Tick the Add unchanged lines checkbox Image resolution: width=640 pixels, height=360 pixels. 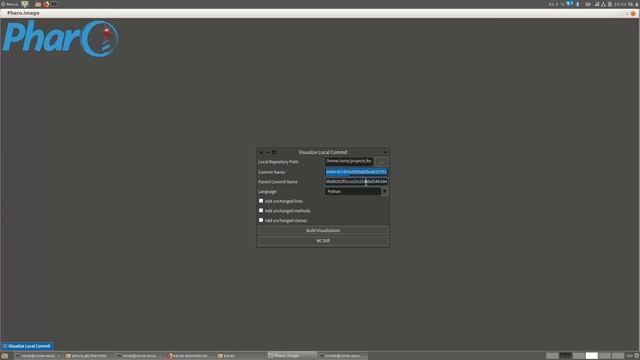click(x=261, y=201)
